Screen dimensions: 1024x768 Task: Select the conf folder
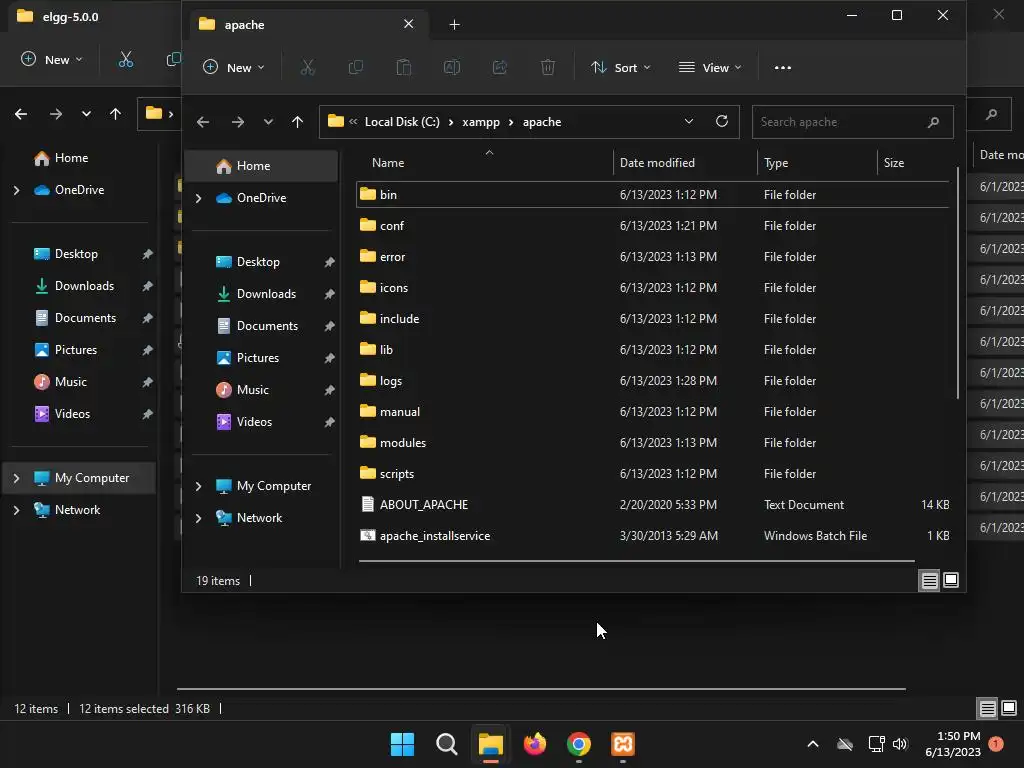(652, 225)
